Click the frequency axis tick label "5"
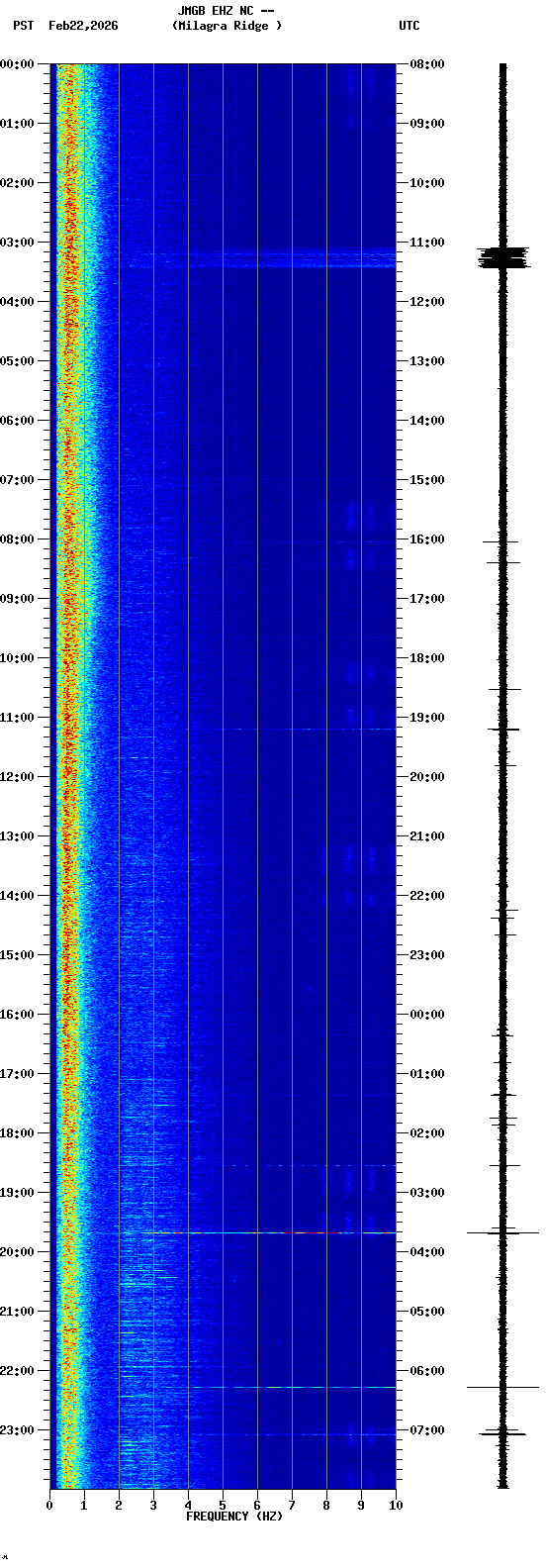Image resolution: width=546 pixels, height=1568 pixels. [223, 1506]
